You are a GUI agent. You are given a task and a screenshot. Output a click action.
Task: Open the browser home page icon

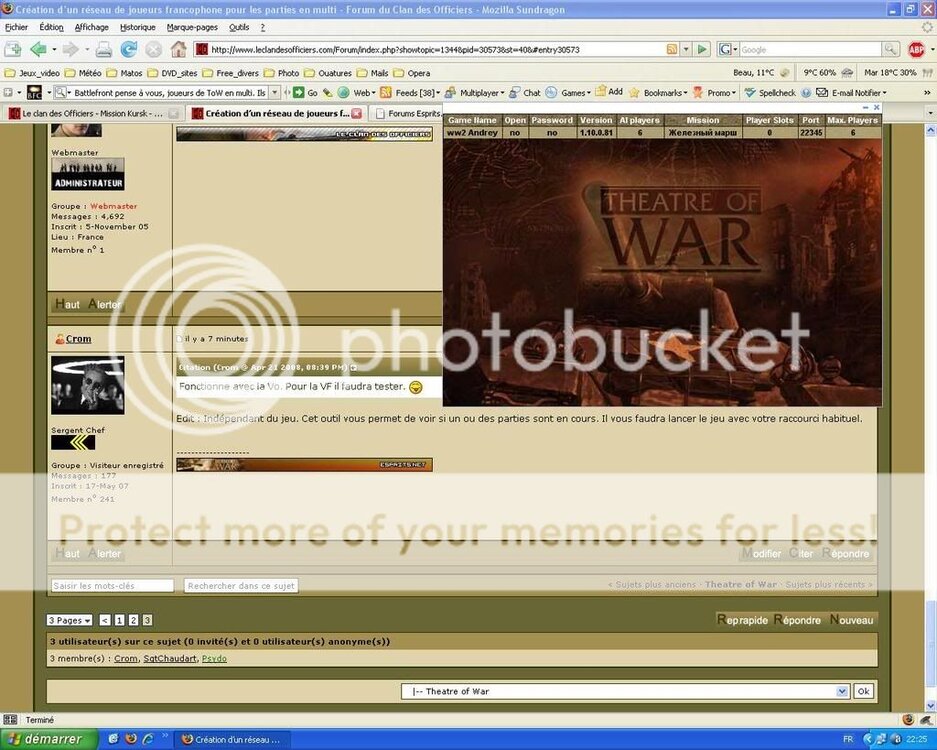[177, 48]
